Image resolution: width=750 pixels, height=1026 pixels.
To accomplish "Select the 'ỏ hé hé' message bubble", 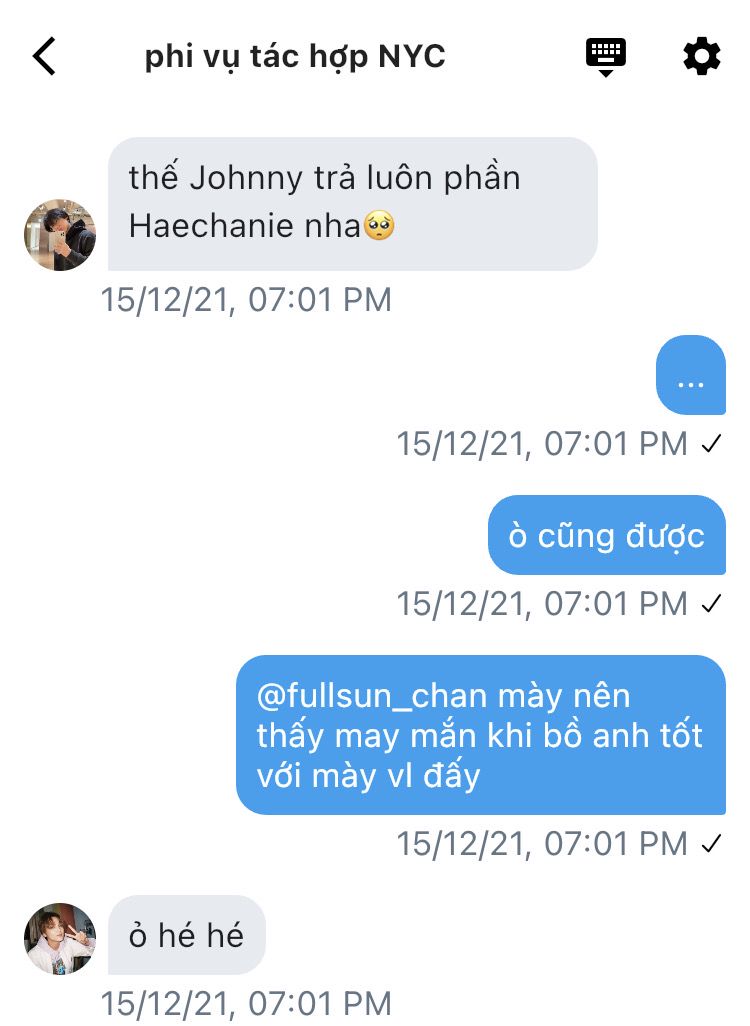I will point(187,935).
